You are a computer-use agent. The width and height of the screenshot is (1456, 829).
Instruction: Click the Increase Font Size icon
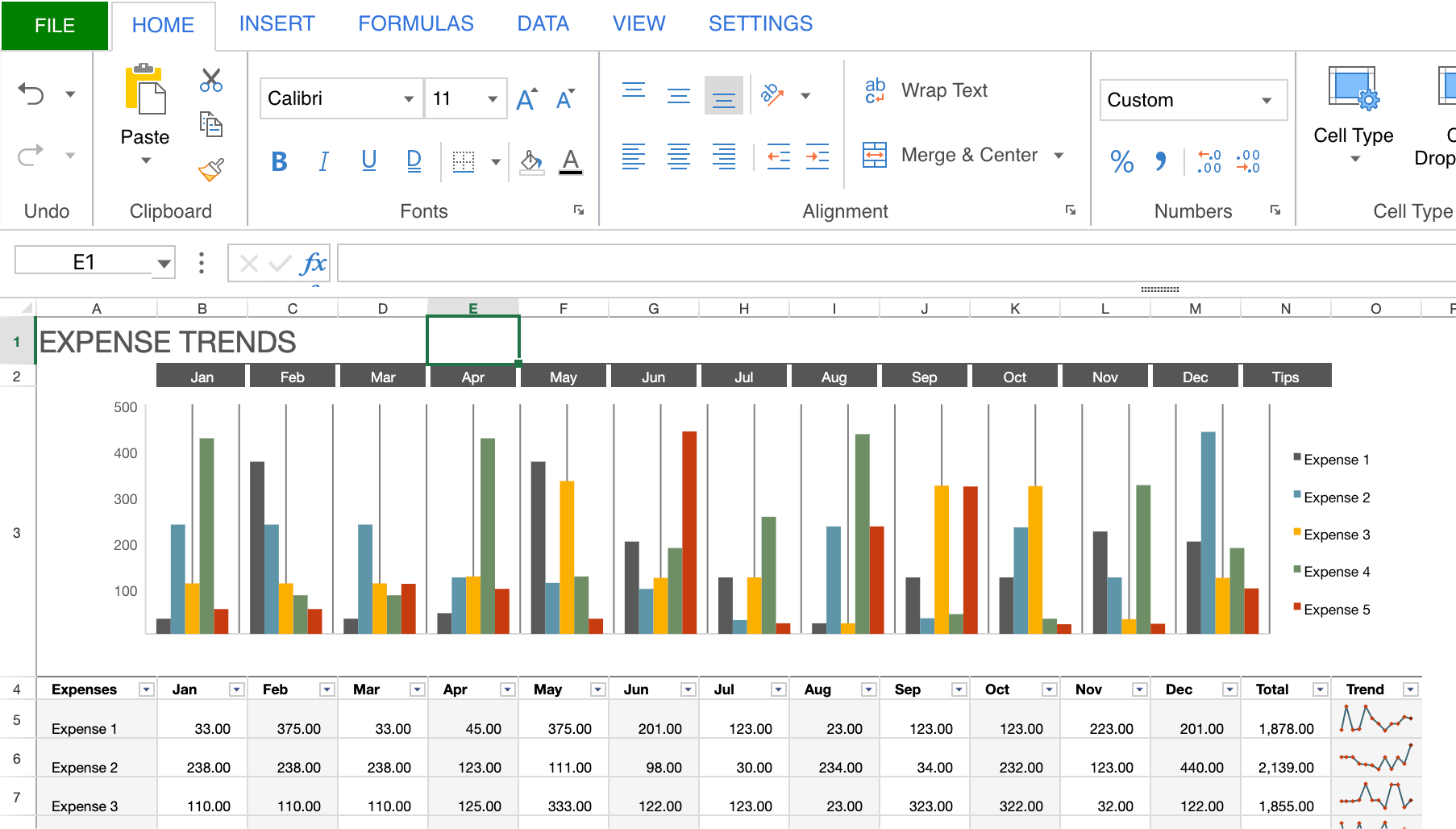click(x=526, y=99)
